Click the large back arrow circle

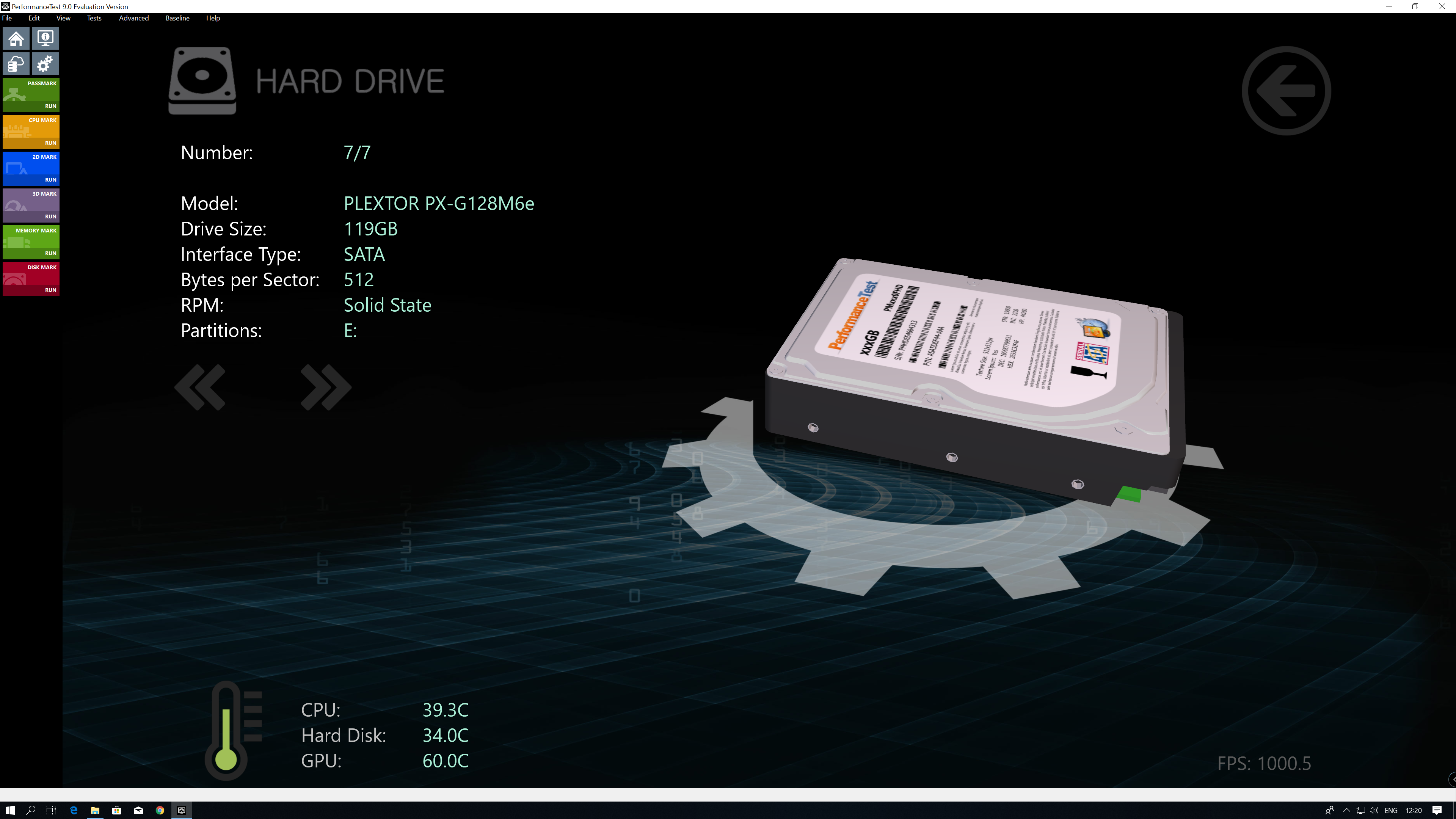click(x=1286, y=91)
